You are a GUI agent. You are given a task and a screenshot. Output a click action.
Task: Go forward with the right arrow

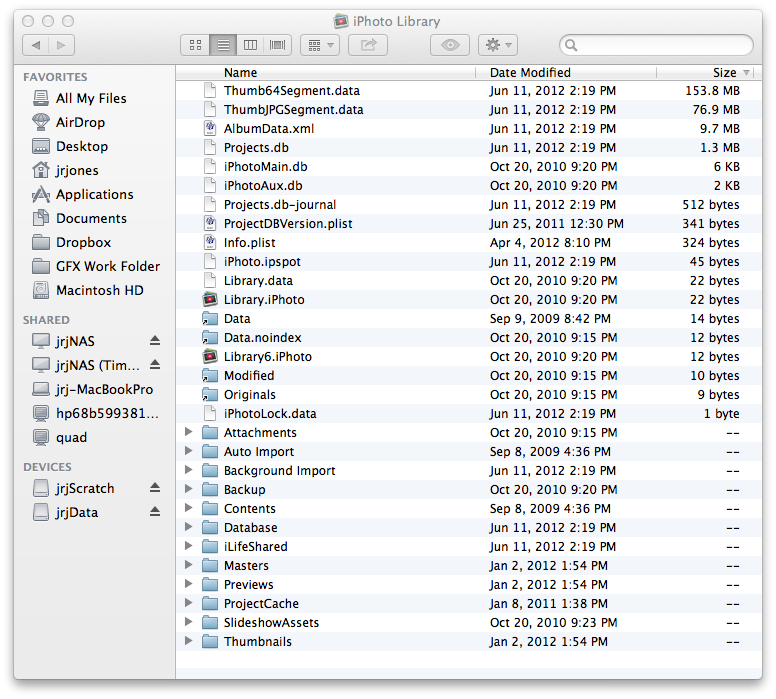click(61, 46)
